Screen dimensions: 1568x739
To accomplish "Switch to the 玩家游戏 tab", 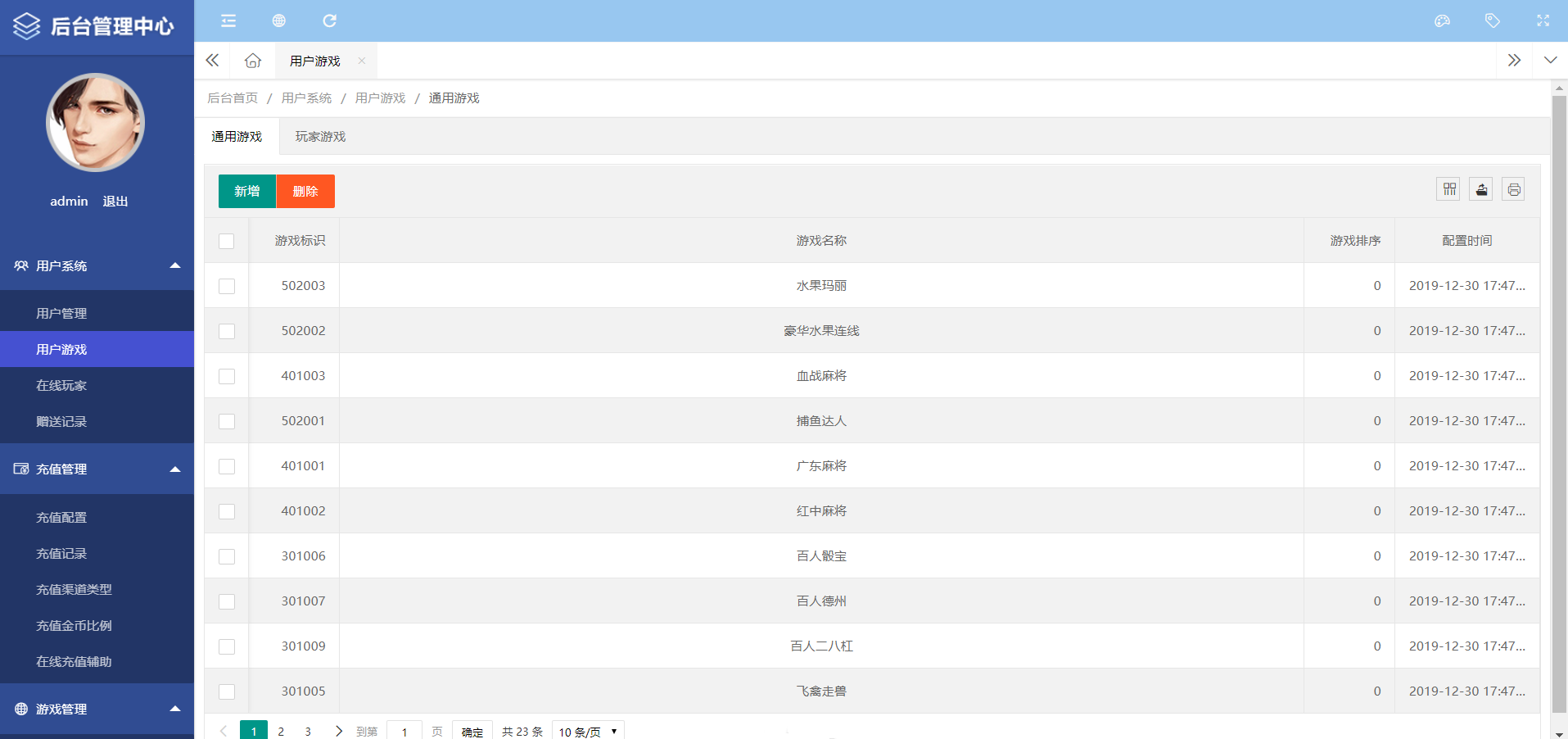I will (x=320, y=137).
